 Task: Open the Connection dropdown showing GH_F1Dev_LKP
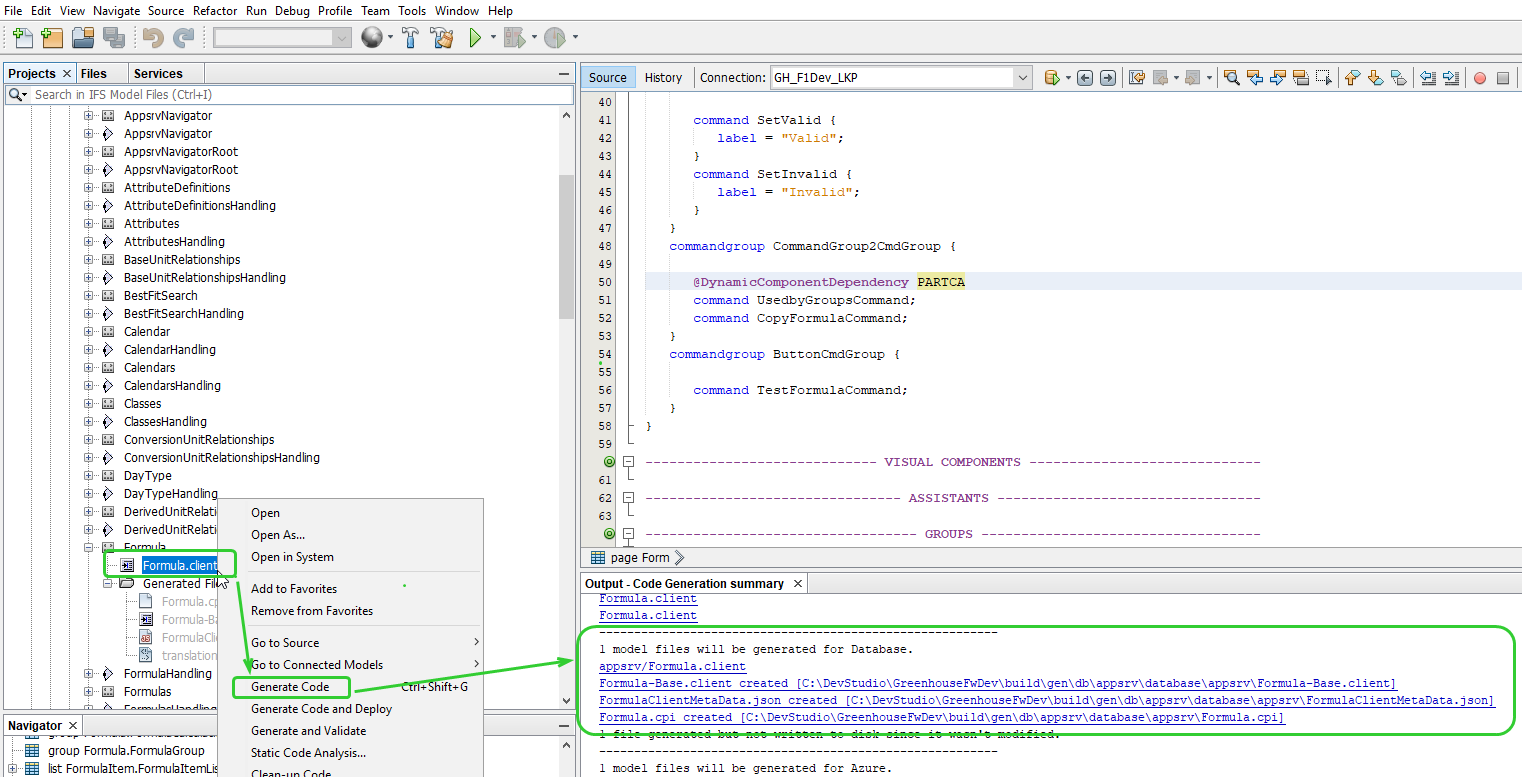tap(1022, 77)
